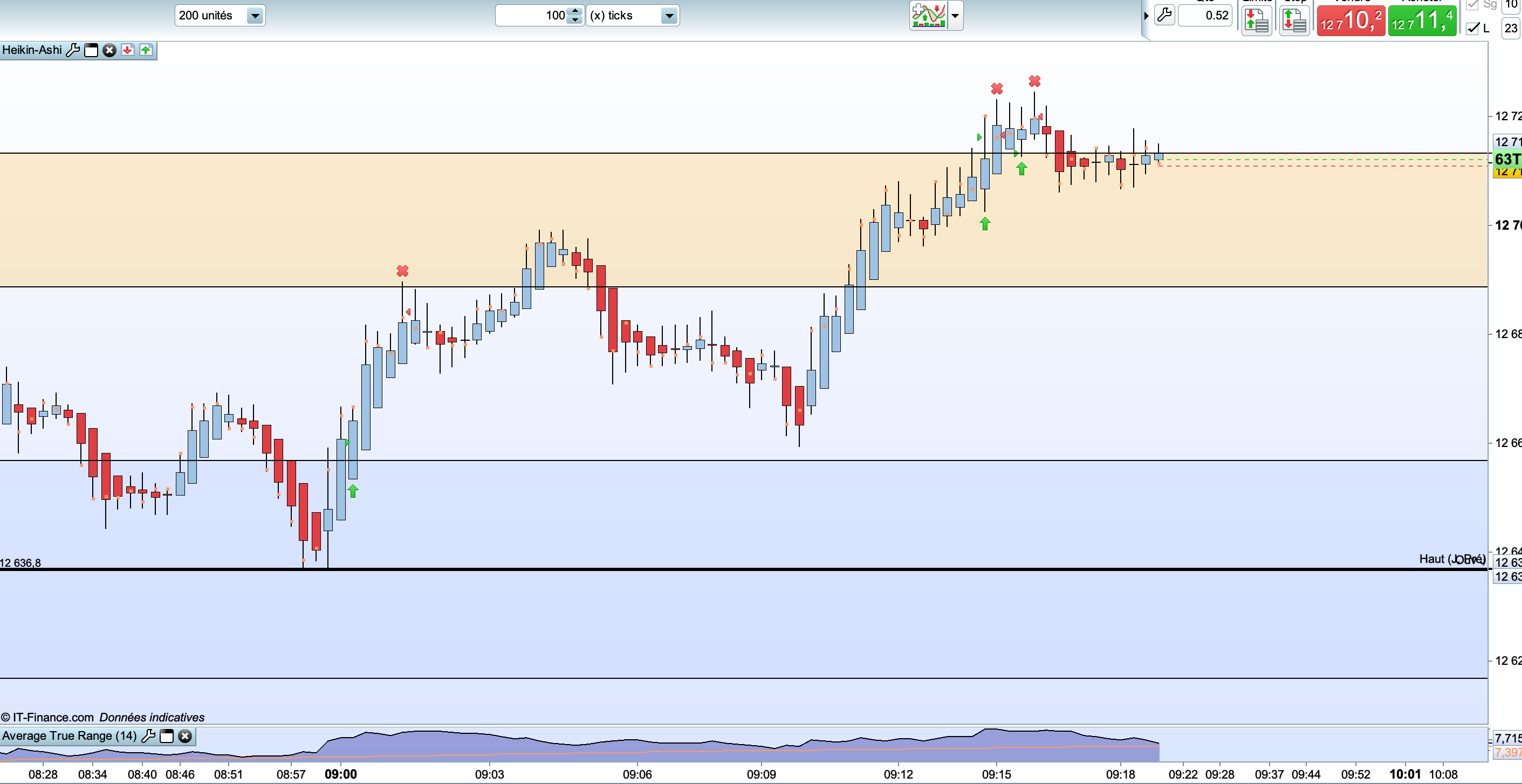Open Average True Range settings wrench

(148, 735)
